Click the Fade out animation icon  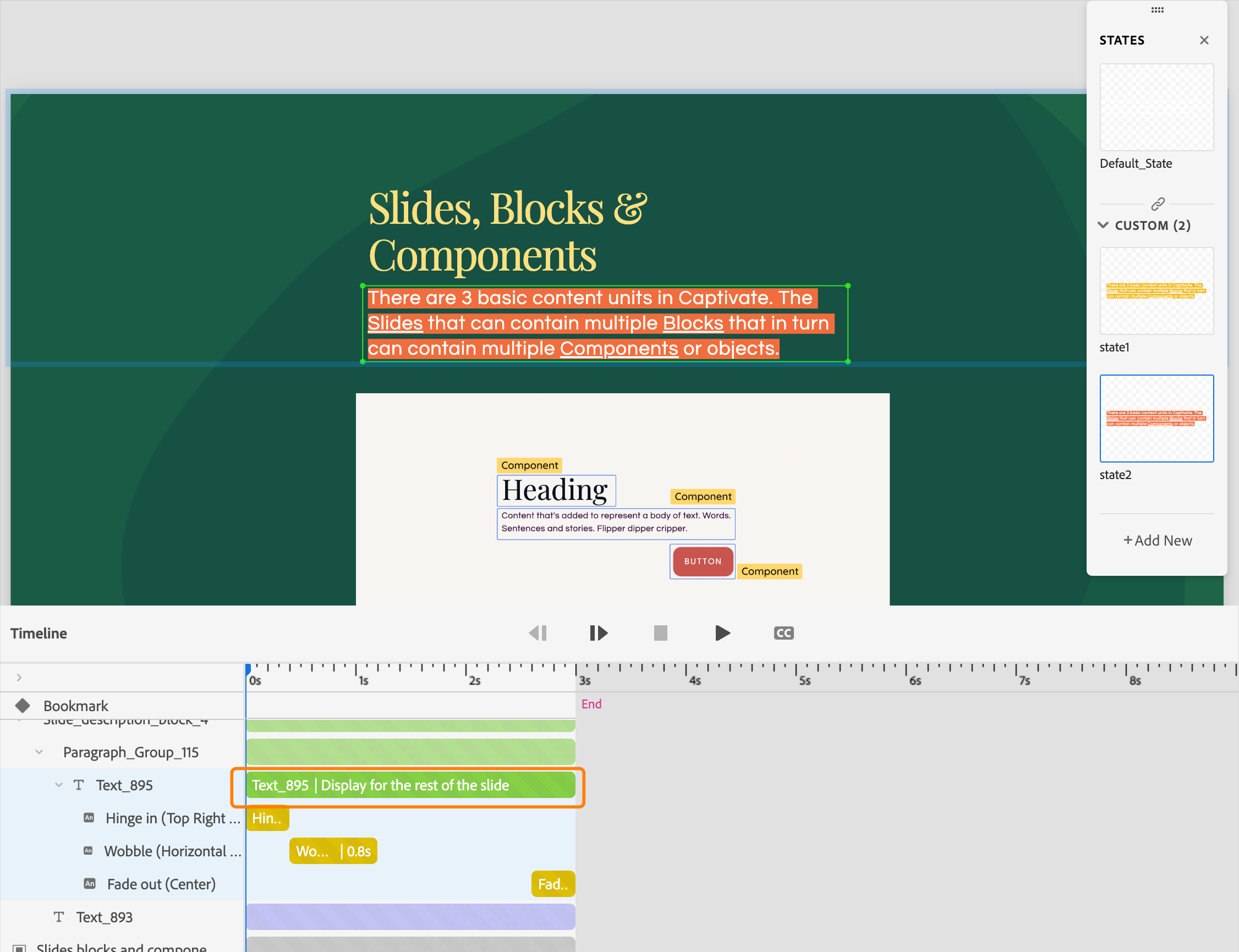click(x=90, y=883)
